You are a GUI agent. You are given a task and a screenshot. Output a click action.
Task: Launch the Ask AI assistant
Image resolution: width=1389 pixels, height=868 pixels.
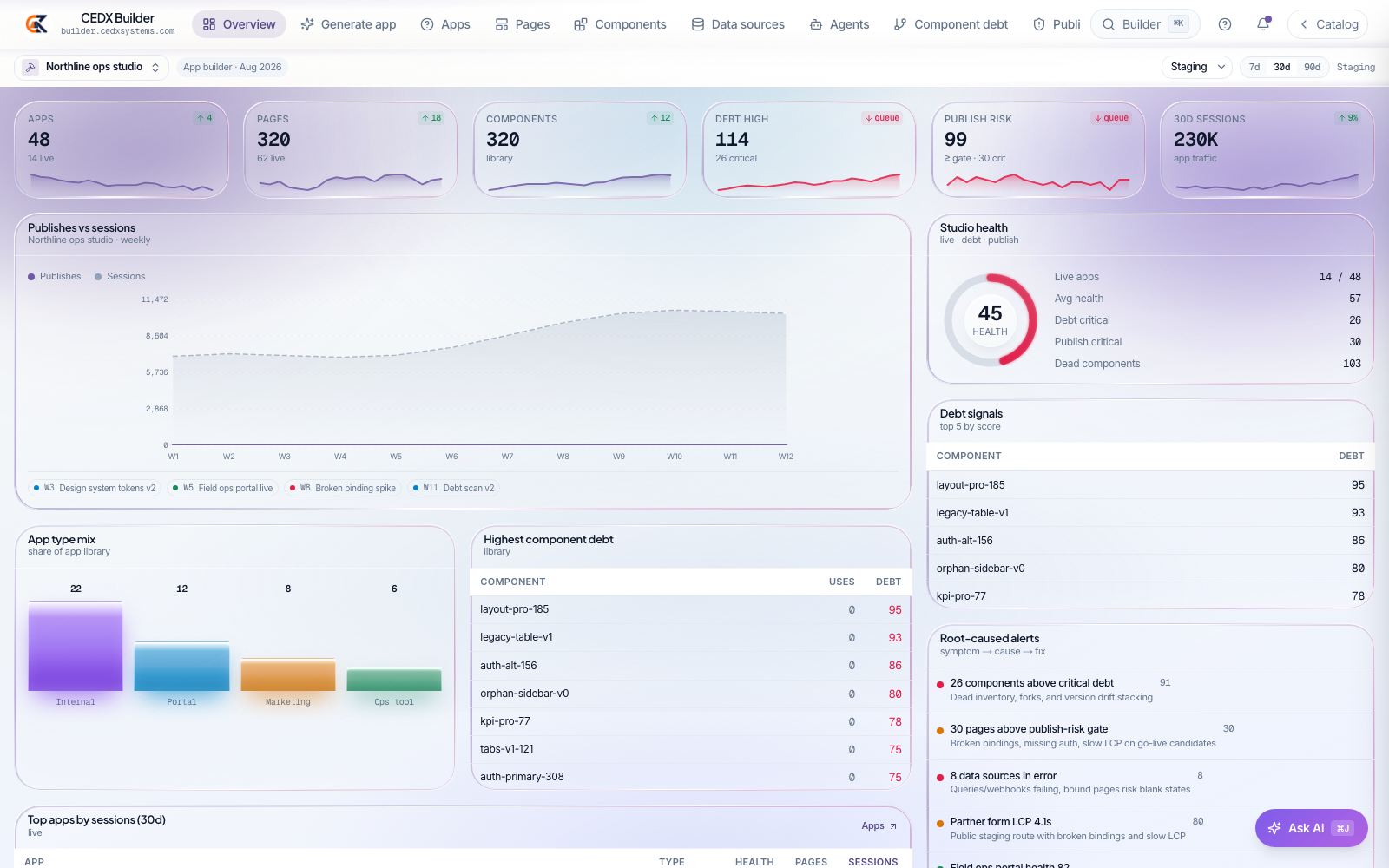pyautogui.click(x=1311, y=828)
